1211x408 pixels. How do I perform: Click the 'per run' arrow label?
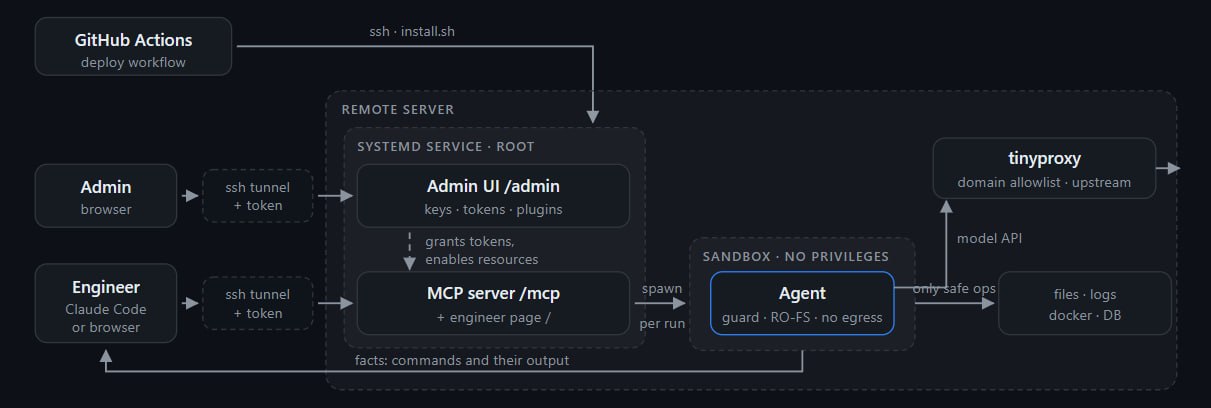(661, 324)
